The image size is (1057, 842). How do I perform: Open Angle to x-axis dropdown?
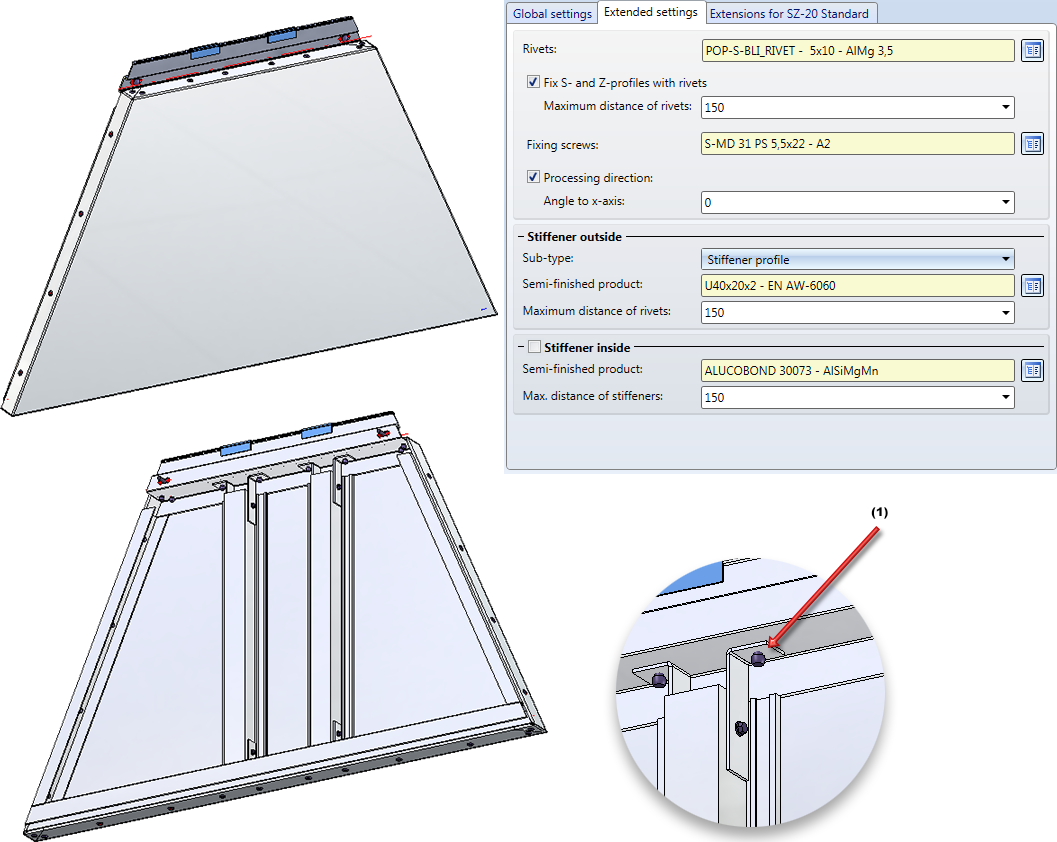[x=1005, y=202]
